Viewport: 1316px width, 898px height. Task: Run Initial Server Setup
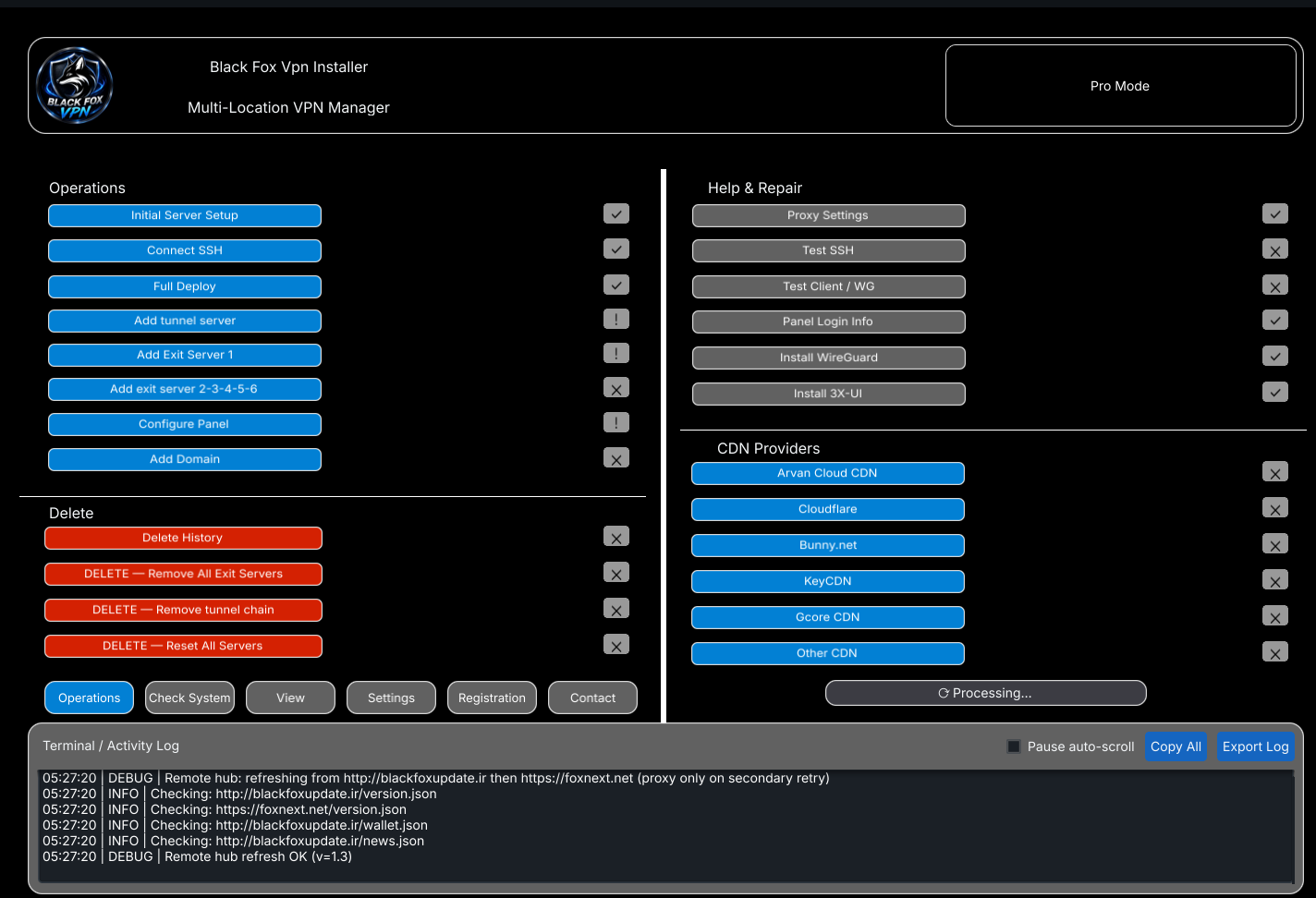click(185, 215)
